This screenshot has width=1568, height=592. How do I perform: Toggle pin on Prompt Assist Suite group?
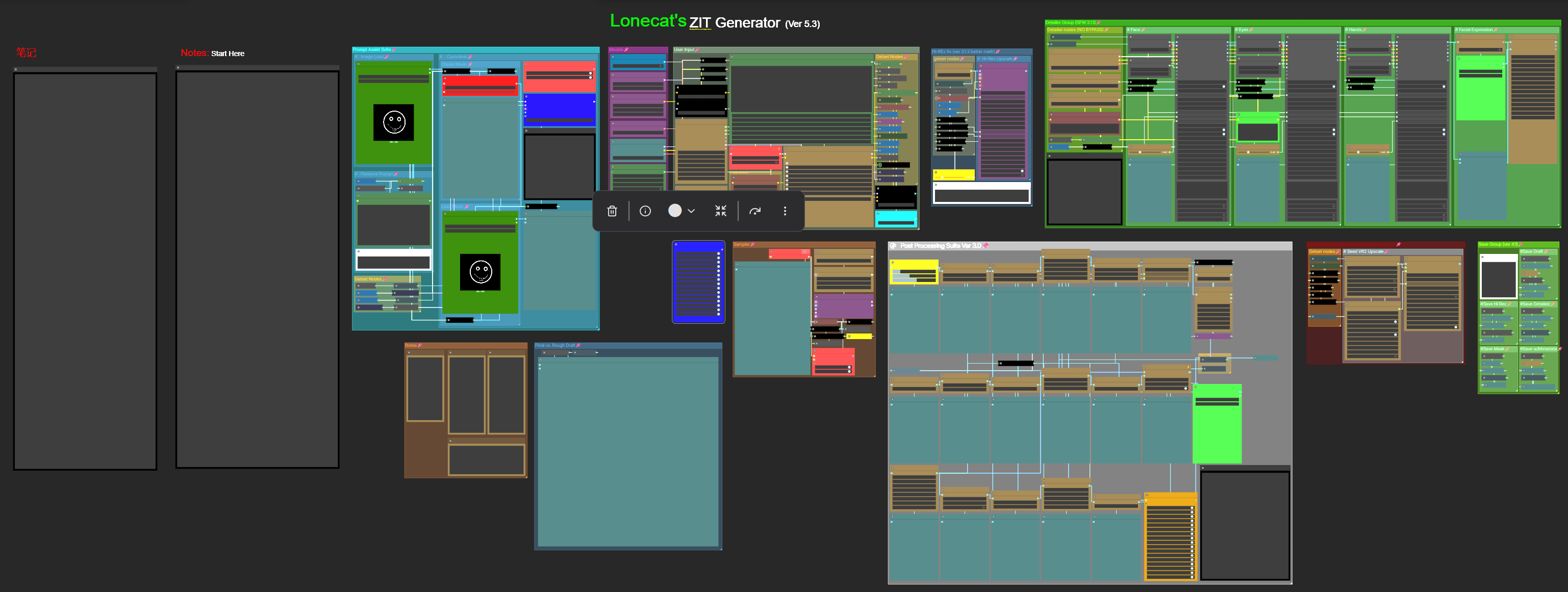[x=394, y=50]
